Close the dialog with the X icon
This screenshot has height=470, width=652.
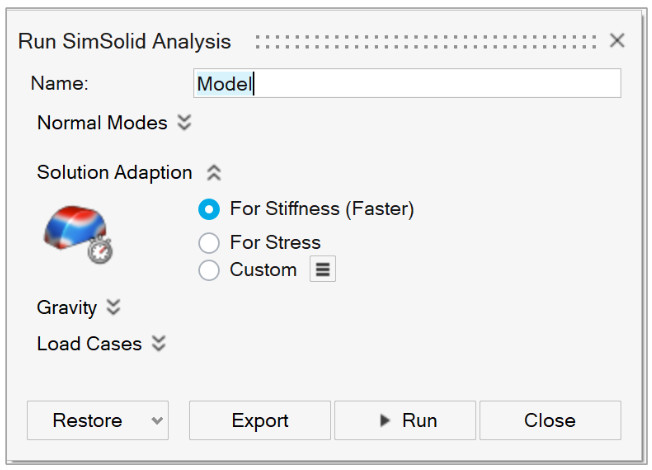(617, 41)
